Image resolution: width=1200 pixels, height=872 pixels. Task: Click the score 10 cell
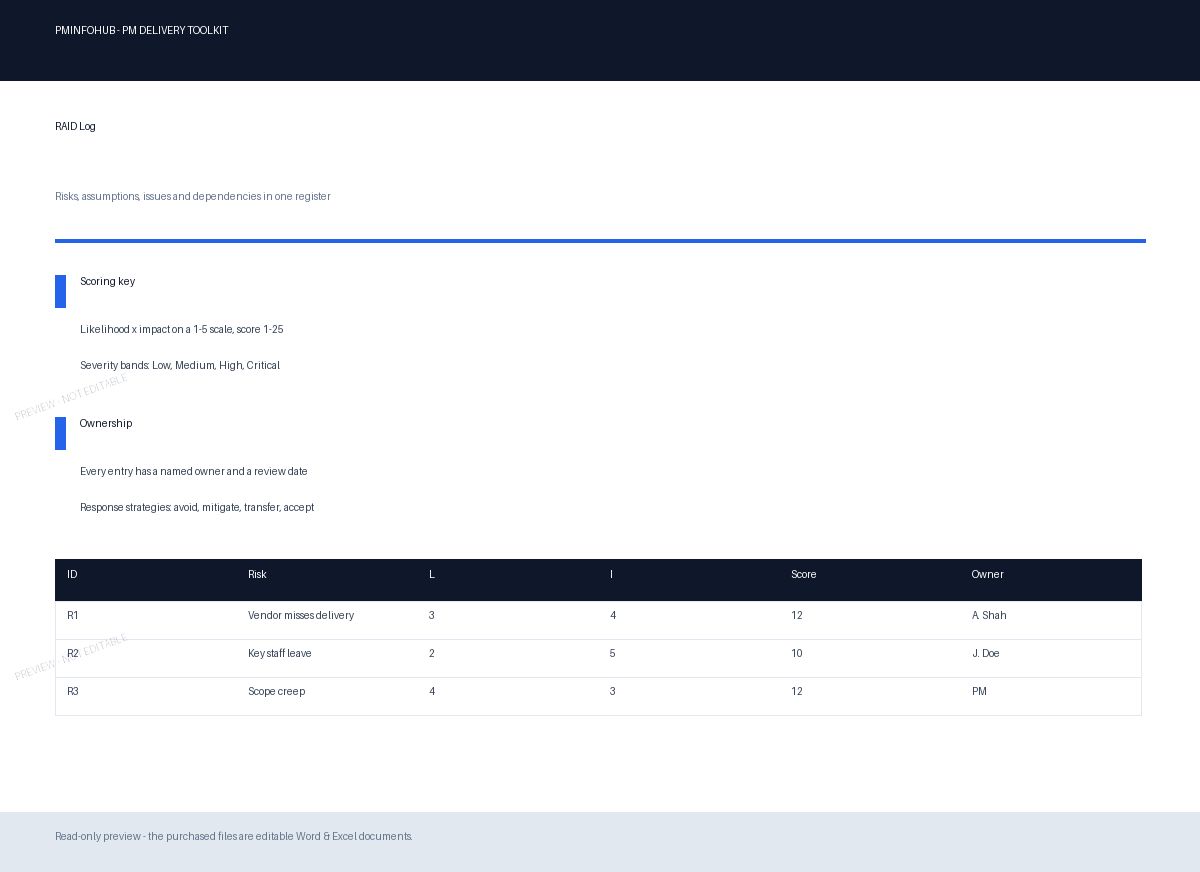(797, 653)
